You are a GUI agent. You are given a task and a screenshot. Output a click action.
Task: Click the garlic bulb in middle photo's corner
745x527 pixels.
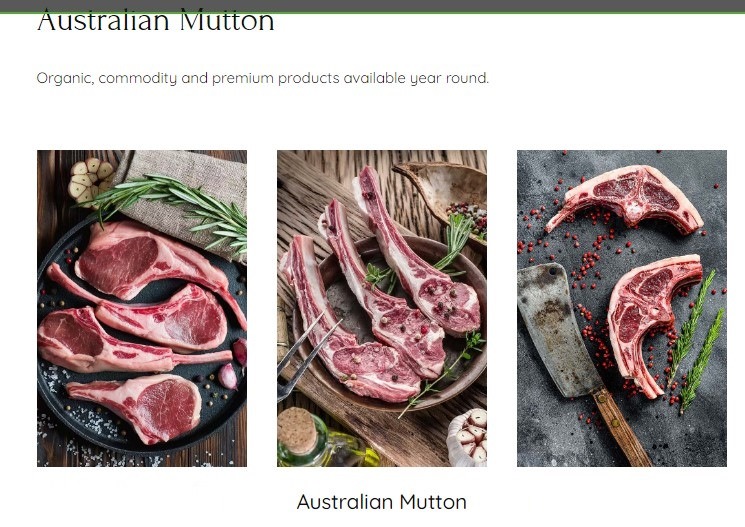tap(468, 438)
